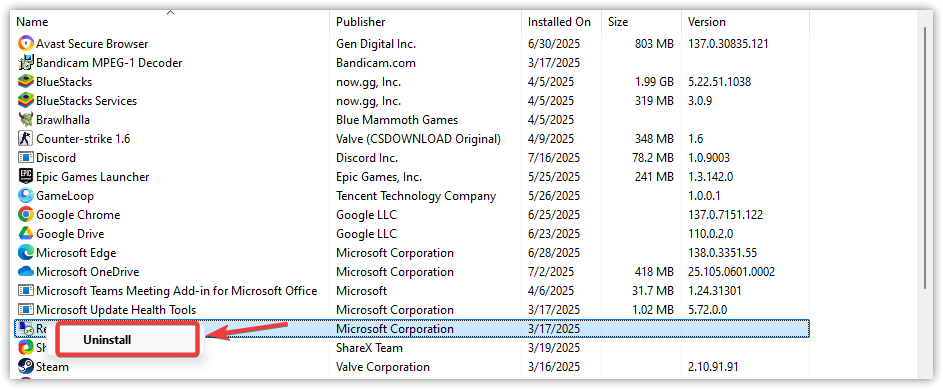This screenshot has height=389, width=943.
Task: Click publisher Blue Mammoth Games
Action: point(397,120)
